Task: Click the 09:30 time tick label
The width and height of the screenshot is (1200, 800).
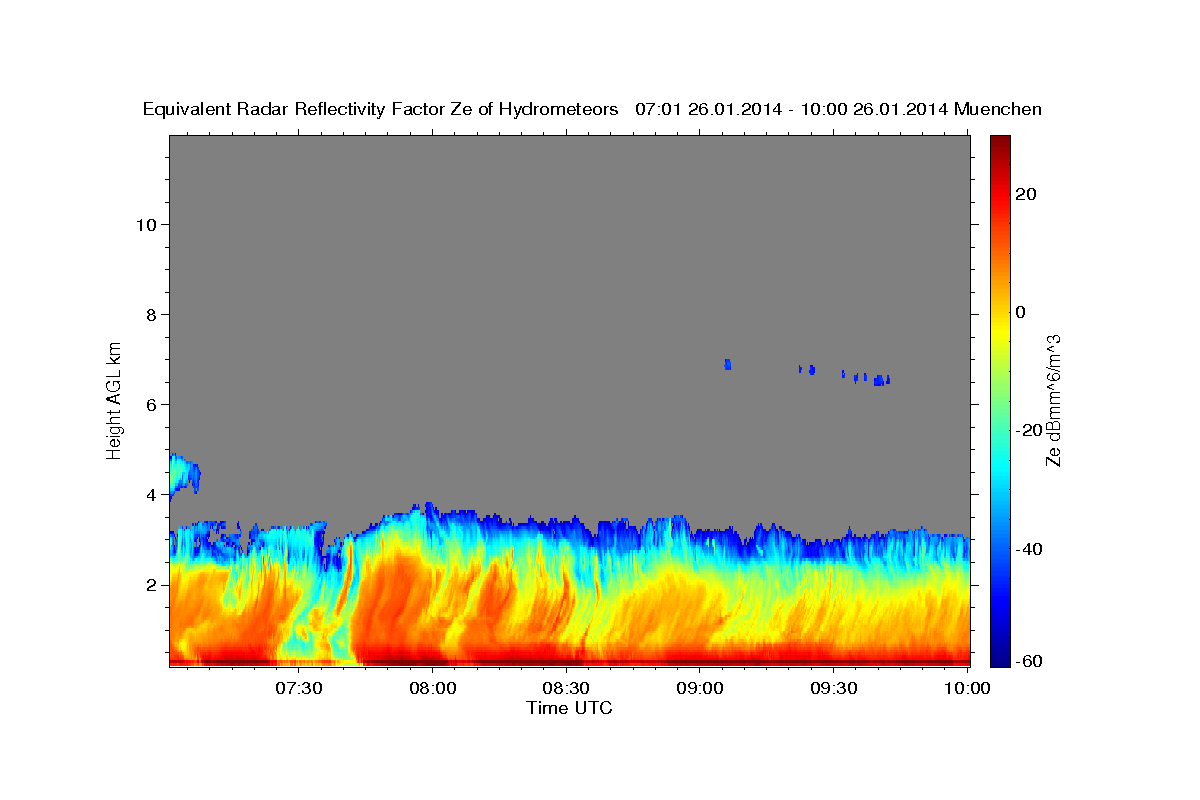Action: [x=834, y=688]
